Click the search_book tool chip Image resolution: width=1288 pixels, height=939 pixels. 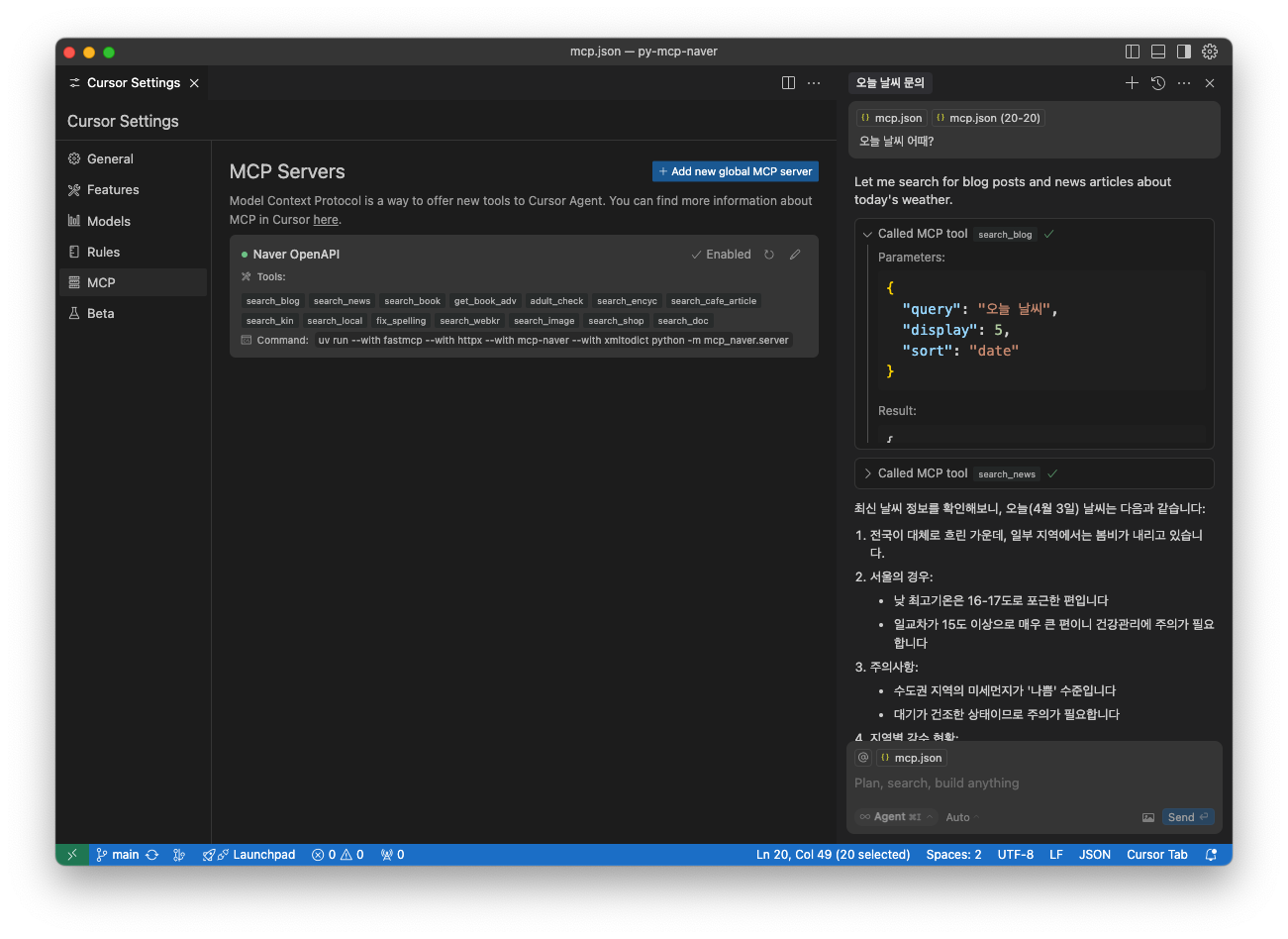413,301
